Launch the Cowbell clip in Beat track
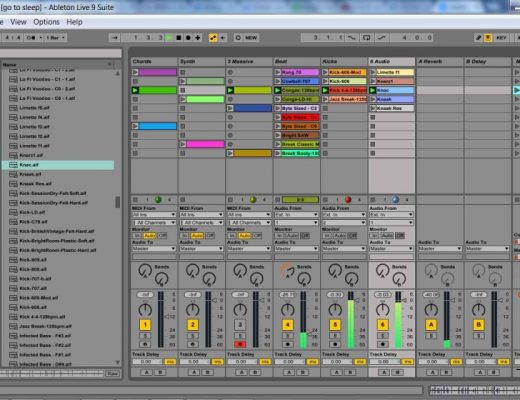The image size is (520, 400). (x=278, y=81)
